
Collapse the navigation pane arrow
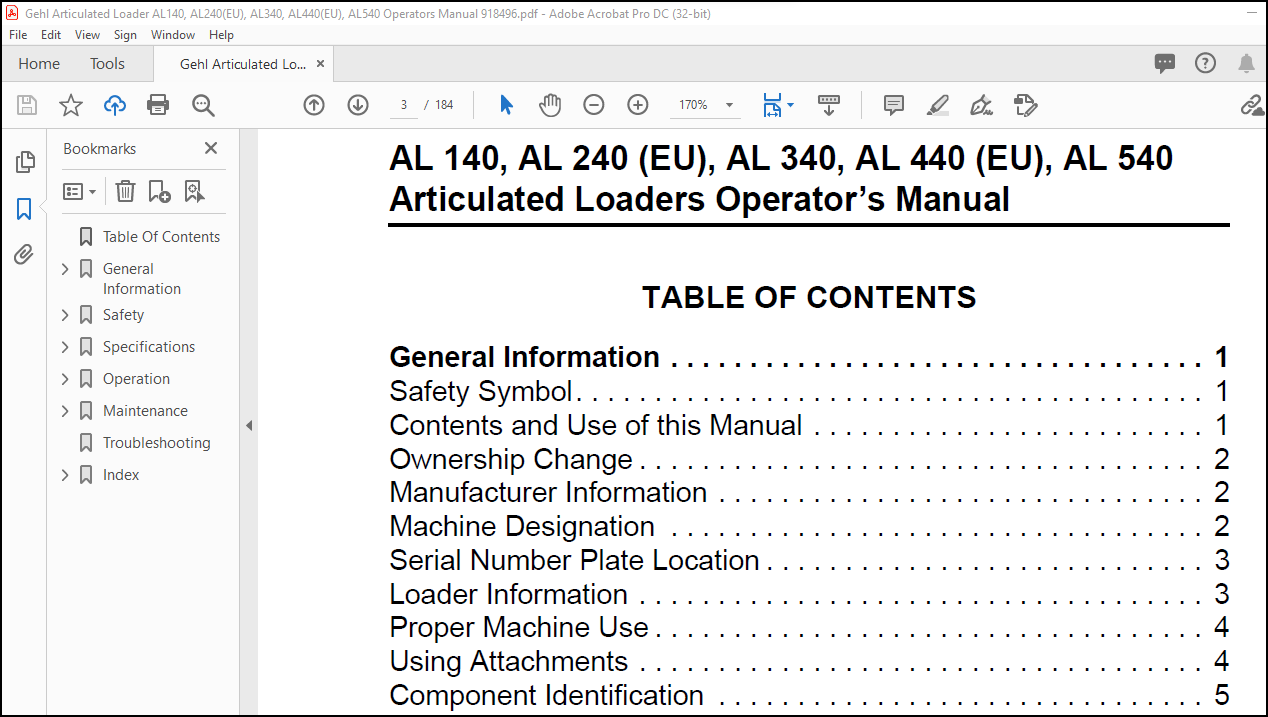pos(249,425)
